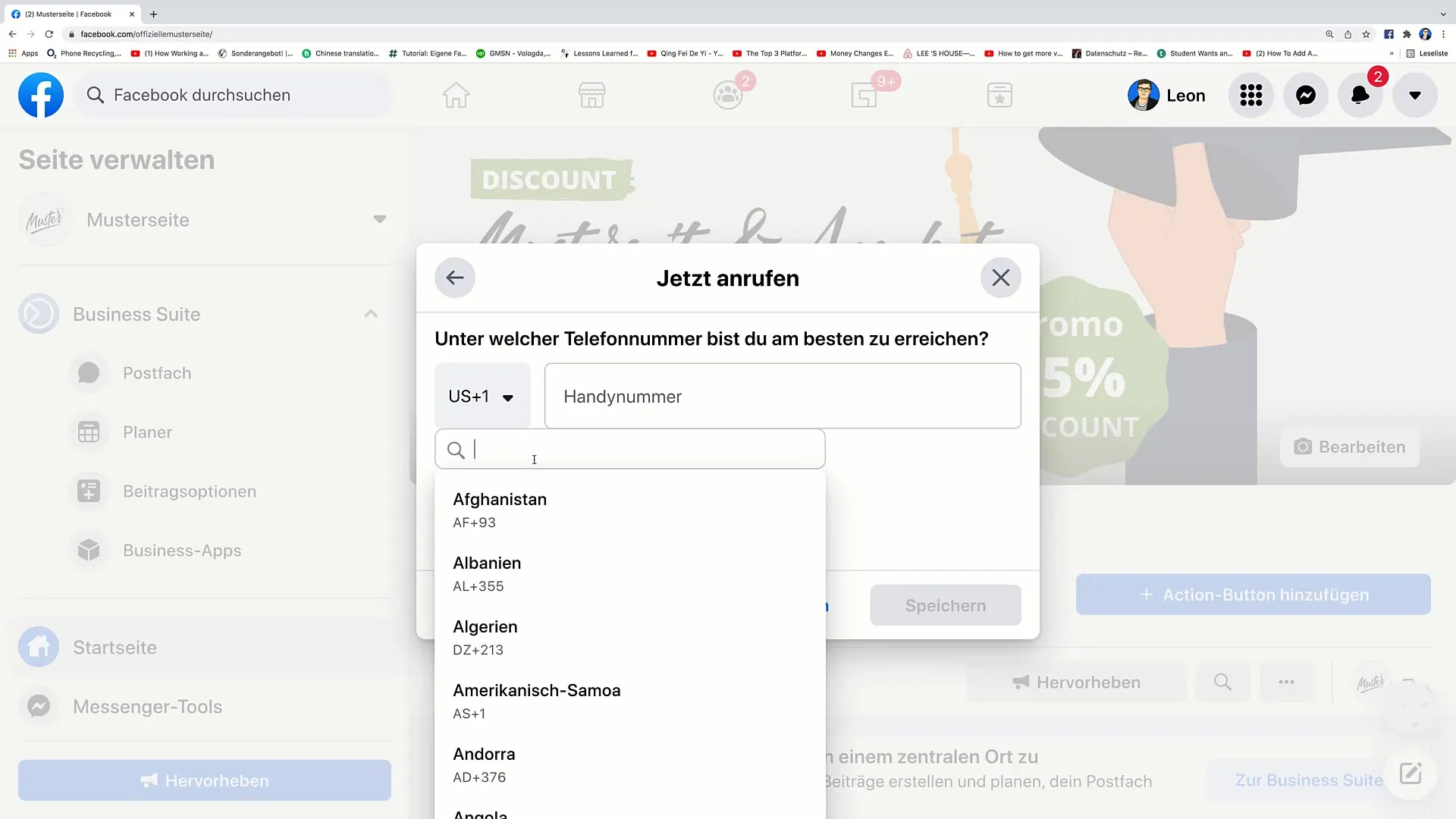
Task: Open the Facebook Home feed icon
Action: [x=456, y=95]
